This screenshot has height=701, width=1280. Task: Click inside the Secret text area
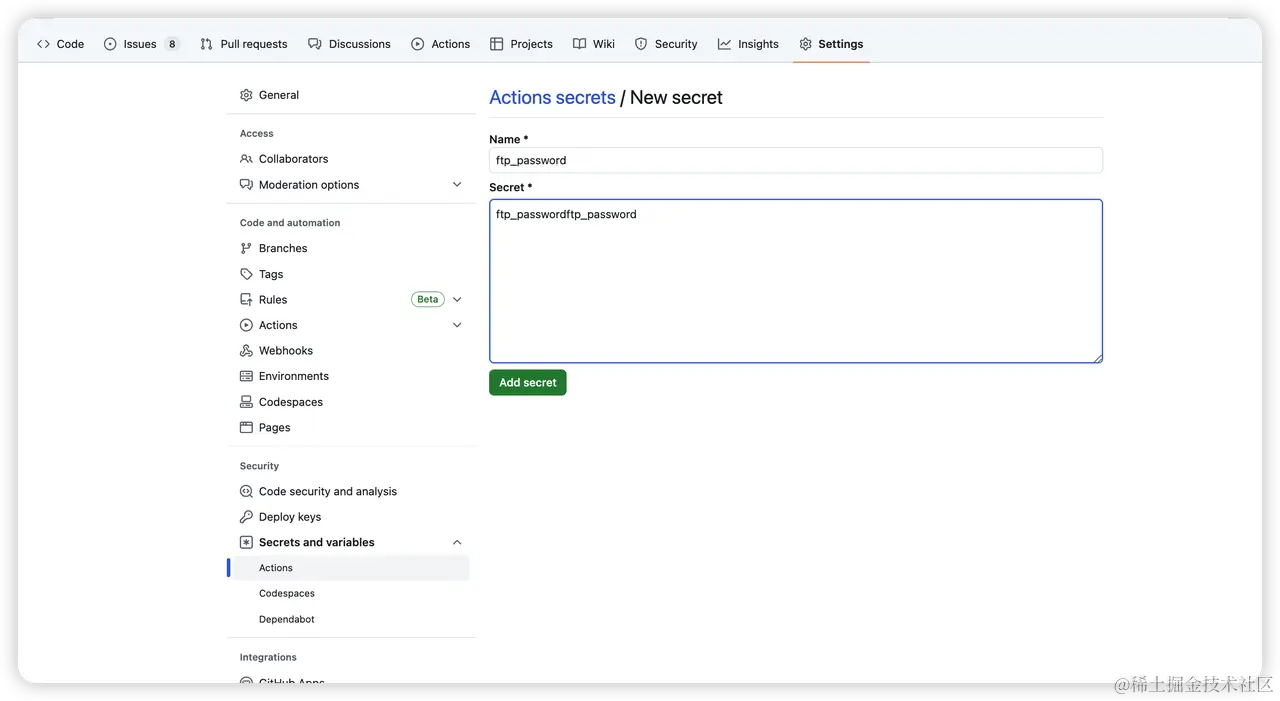(796, 281)
